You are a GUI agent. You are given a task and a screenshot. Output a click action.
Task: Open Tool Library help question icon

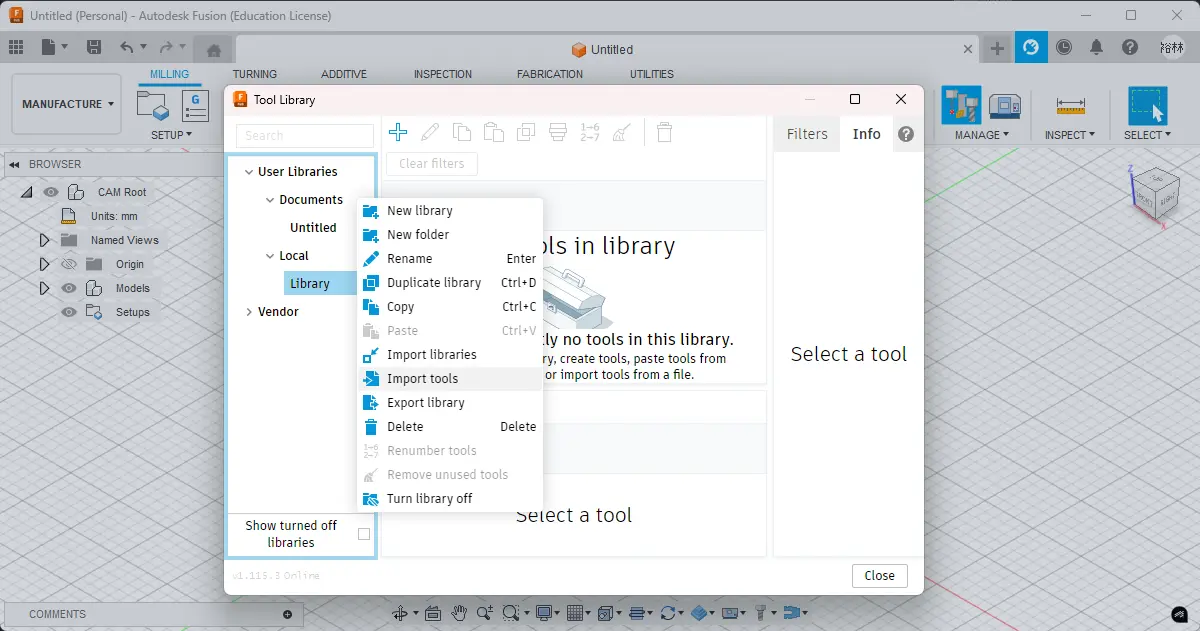tap(906, 134)
